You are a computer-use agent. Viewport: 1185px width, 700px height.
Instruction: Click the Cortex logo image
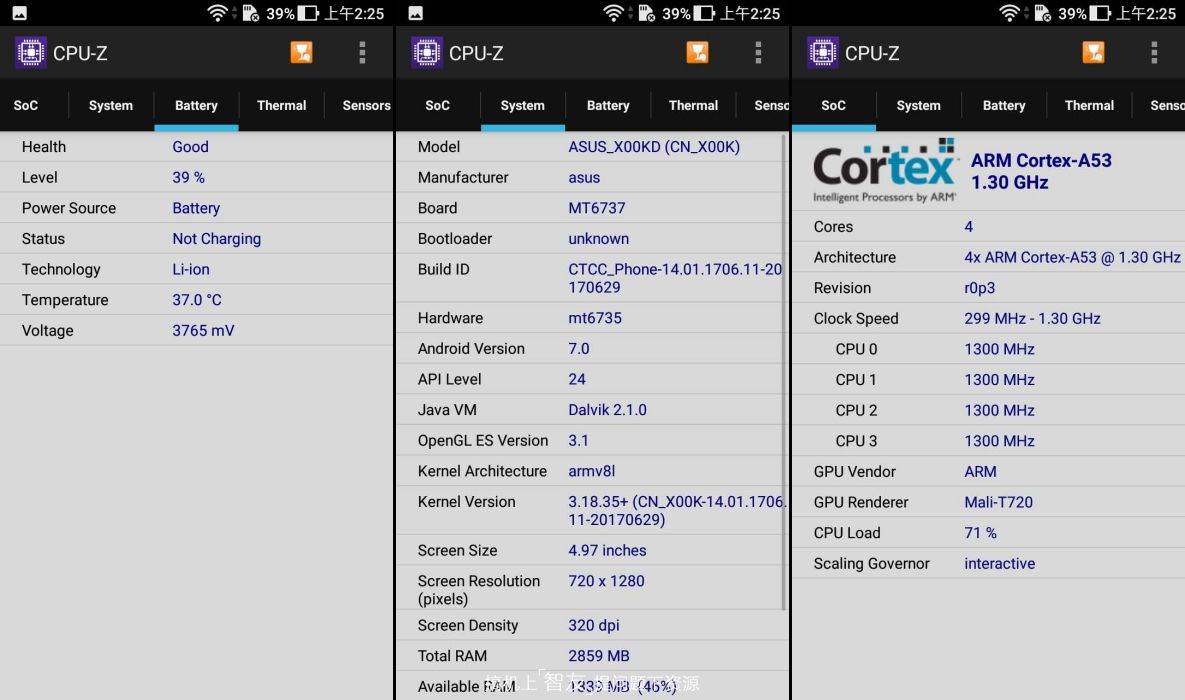[x=884, y=170]
